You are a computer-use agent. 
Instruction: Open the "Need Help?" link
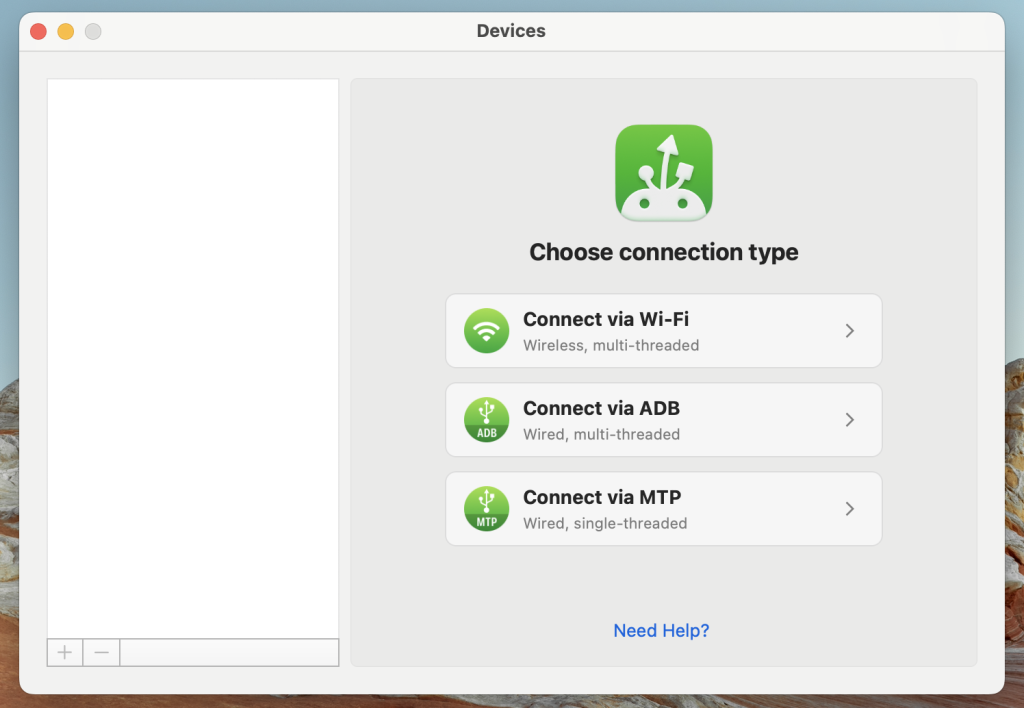point(661,631)
